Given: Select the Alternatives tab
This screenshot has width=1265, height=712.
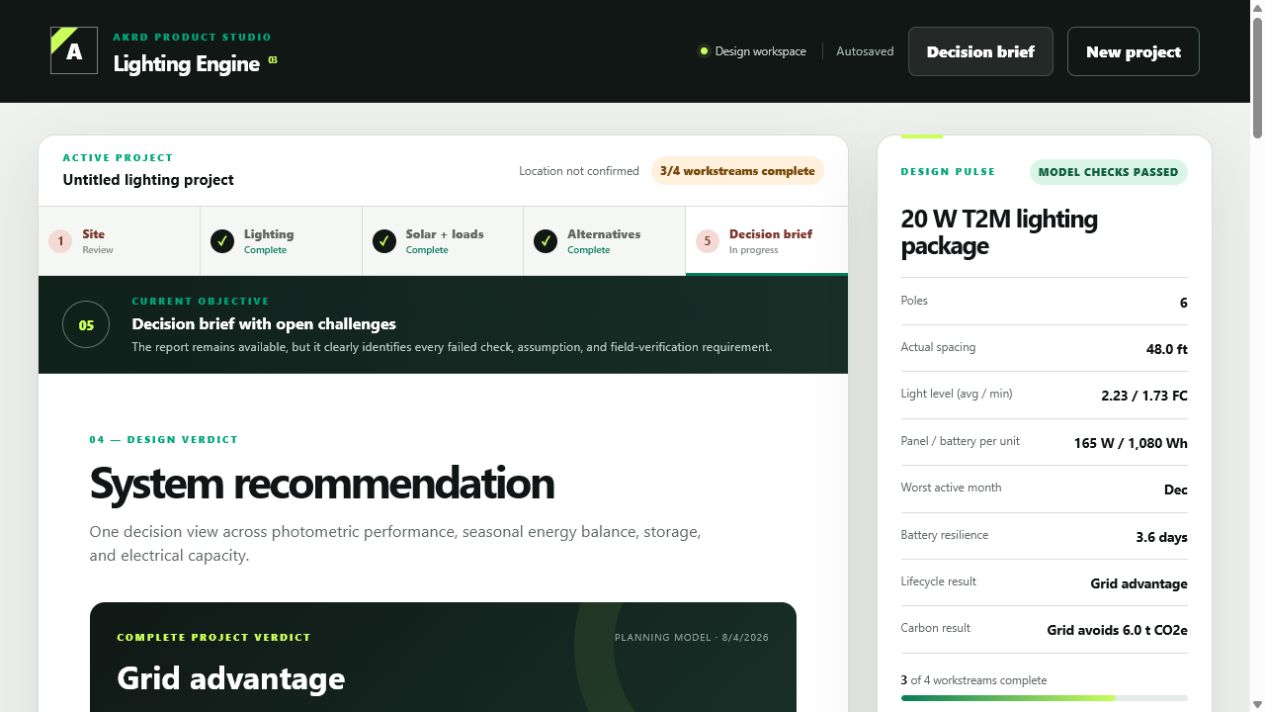Looking at the screenshot, I should click(x=604, y=241).
